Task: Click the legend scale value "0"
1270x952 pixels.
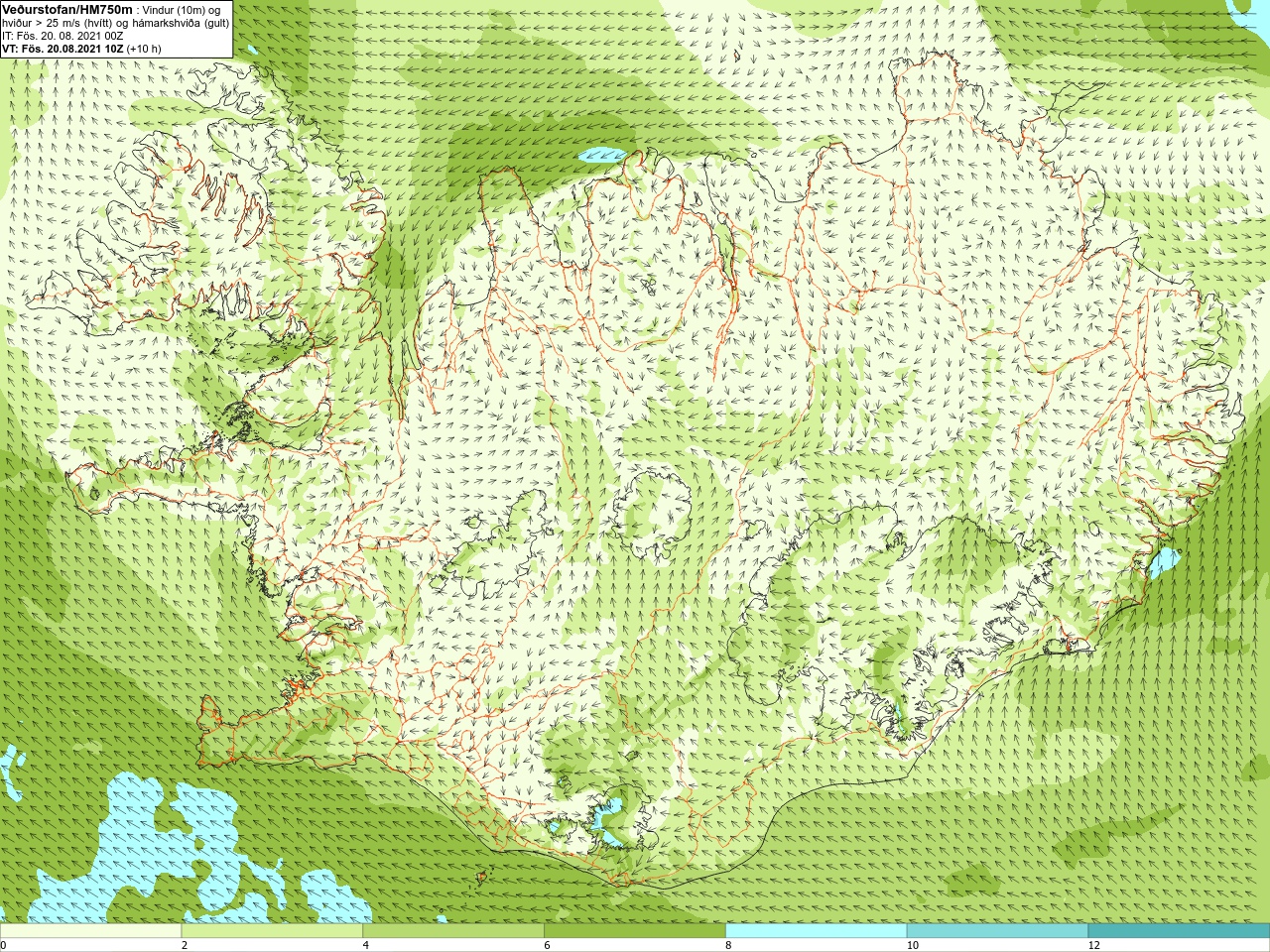Action: (4, 945)
